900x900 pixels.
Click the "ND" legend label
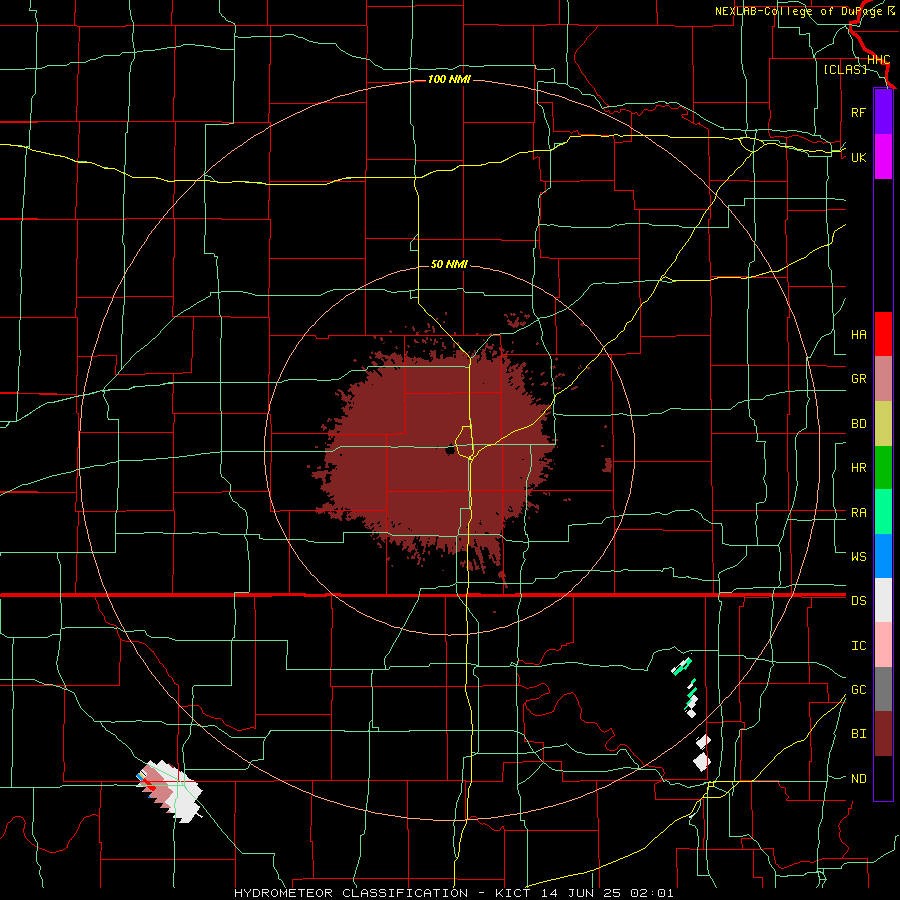[858, 779]
